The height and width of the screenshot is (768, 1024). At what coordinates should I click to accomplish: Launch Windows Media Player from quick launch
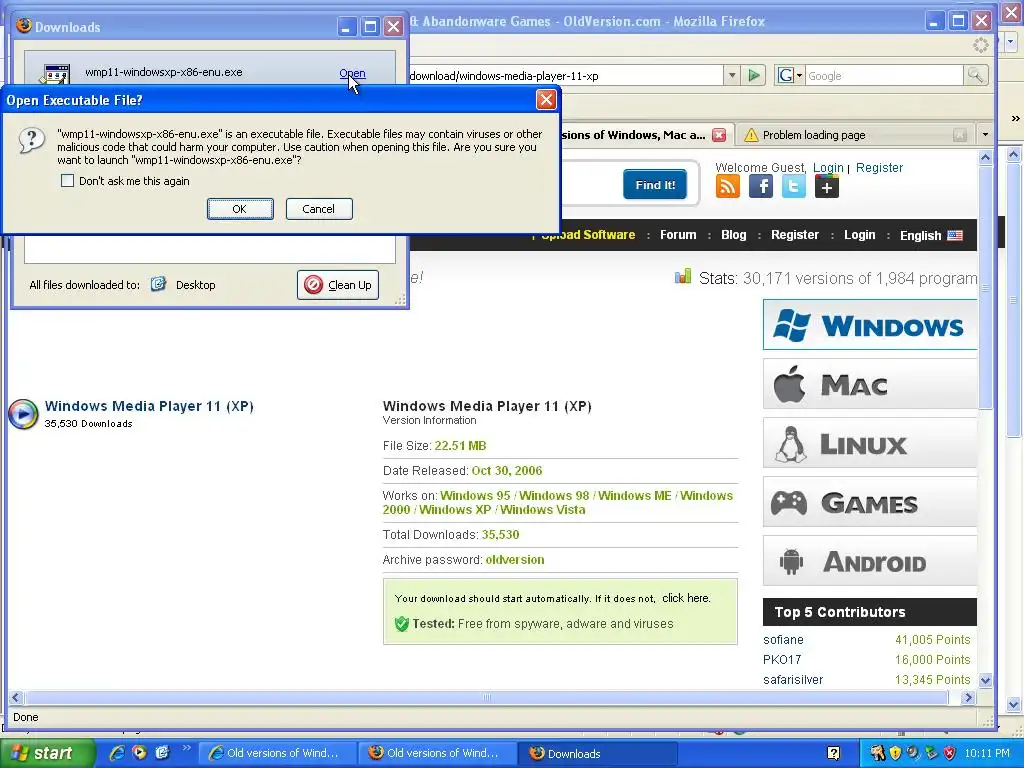click(139, 753)
